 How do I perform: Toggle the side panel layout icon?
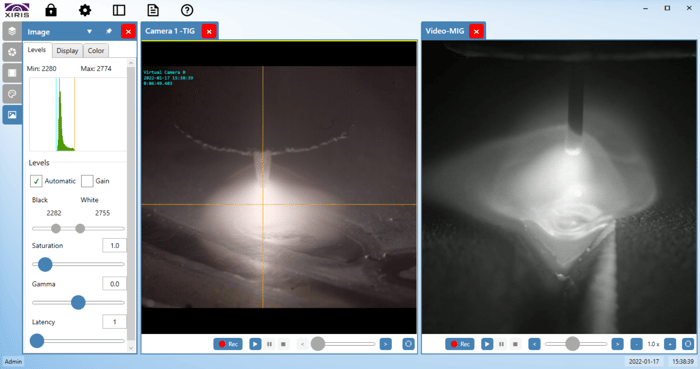click(119, 10)
